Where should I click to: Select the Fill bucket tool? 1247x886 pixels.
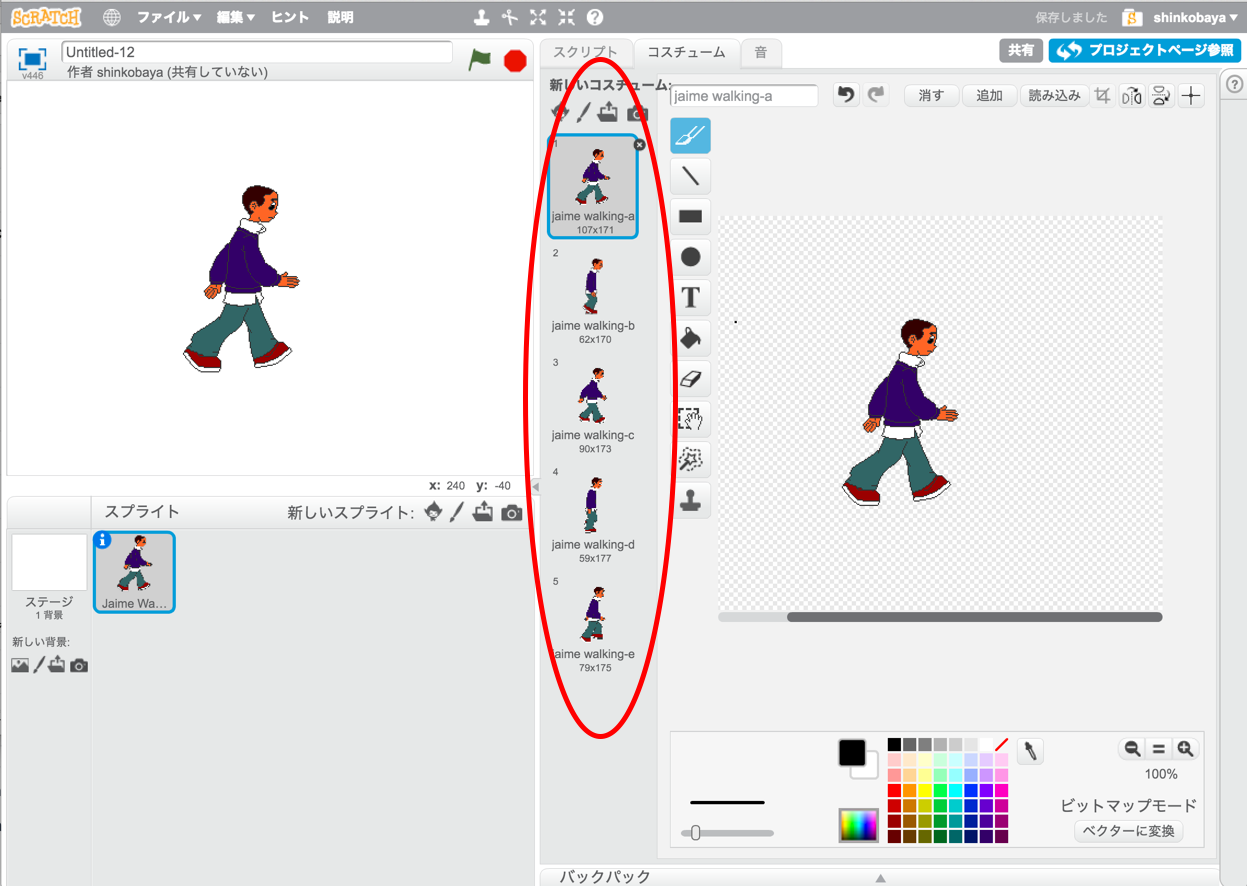pos(690,338)
